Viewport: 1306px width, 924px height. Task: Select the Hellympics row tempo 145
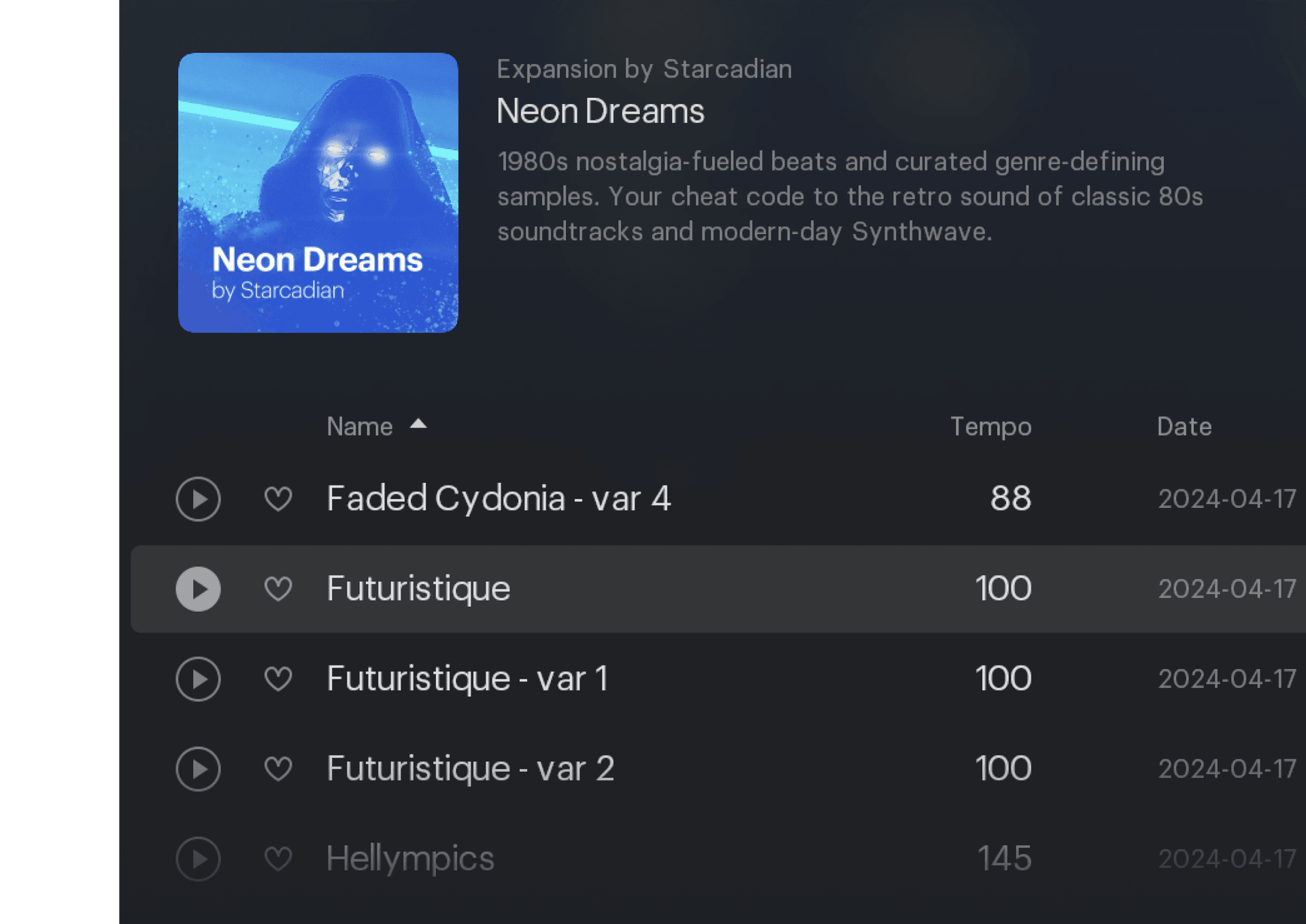[1004, 859]
